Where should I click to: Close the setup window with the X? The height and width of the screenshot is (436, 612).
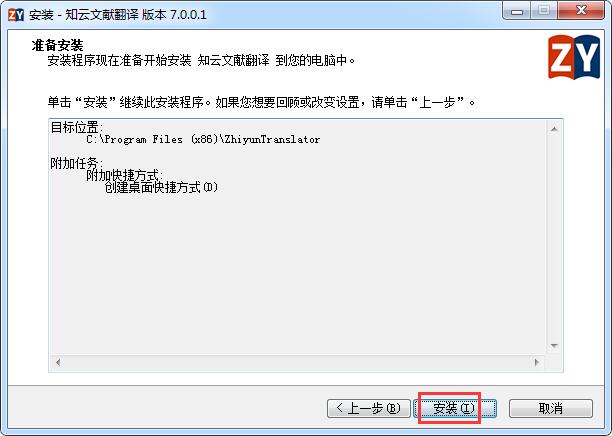click(581, 11)
